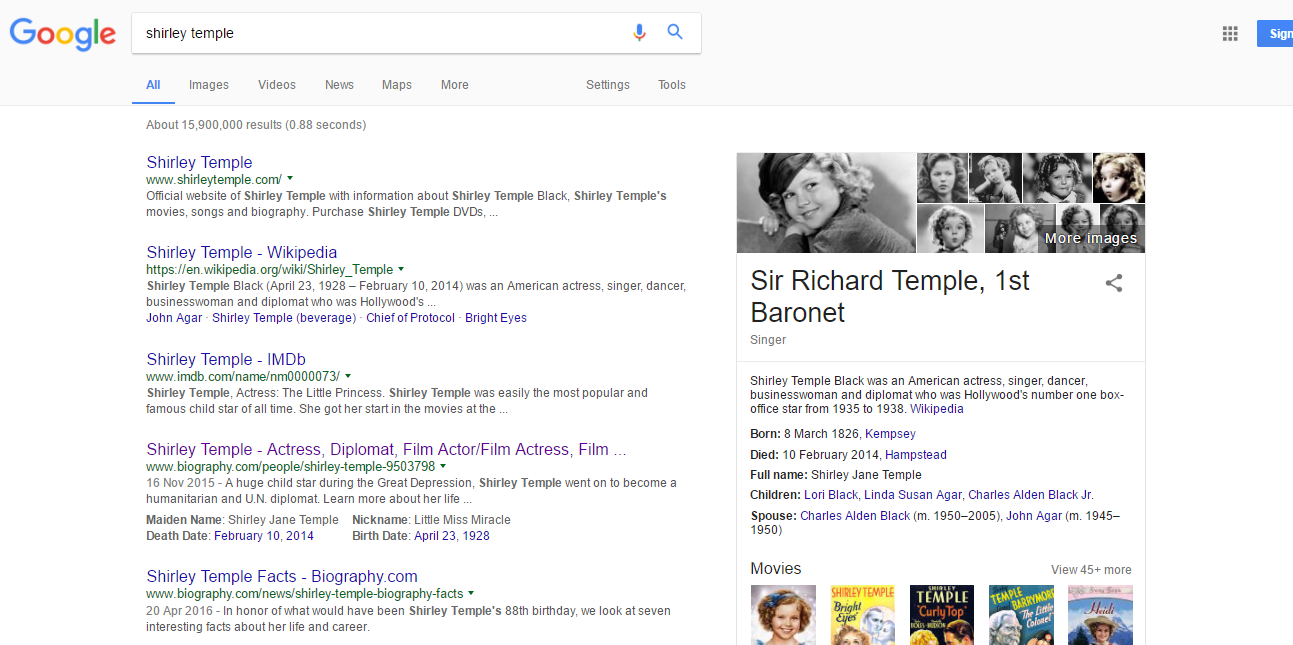Switch to the Images tab

pyautogui.click(x=209, y=85)
